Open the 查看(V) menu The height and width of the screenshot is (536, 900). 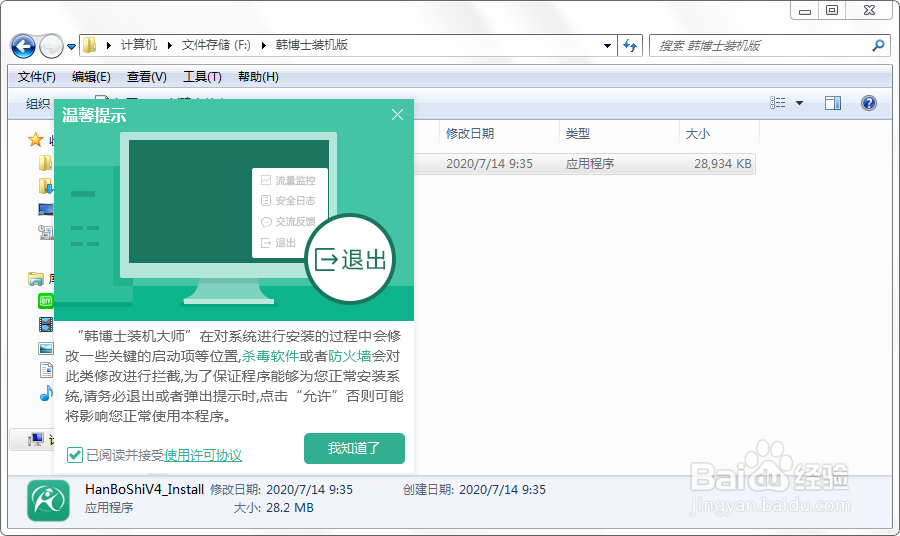(146, 77)
